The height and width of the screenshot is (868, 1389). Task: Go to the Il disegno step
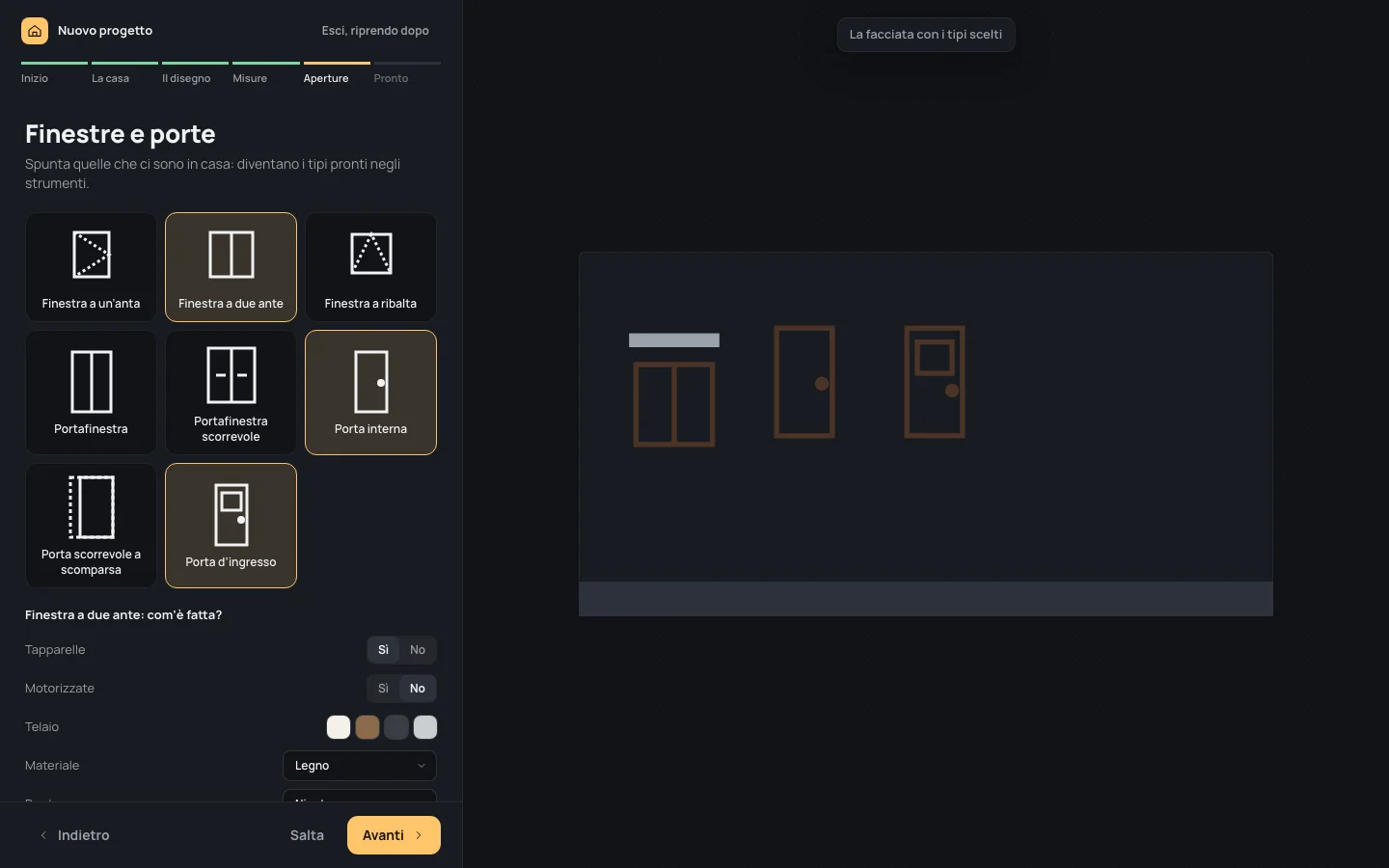pos(195,73)
